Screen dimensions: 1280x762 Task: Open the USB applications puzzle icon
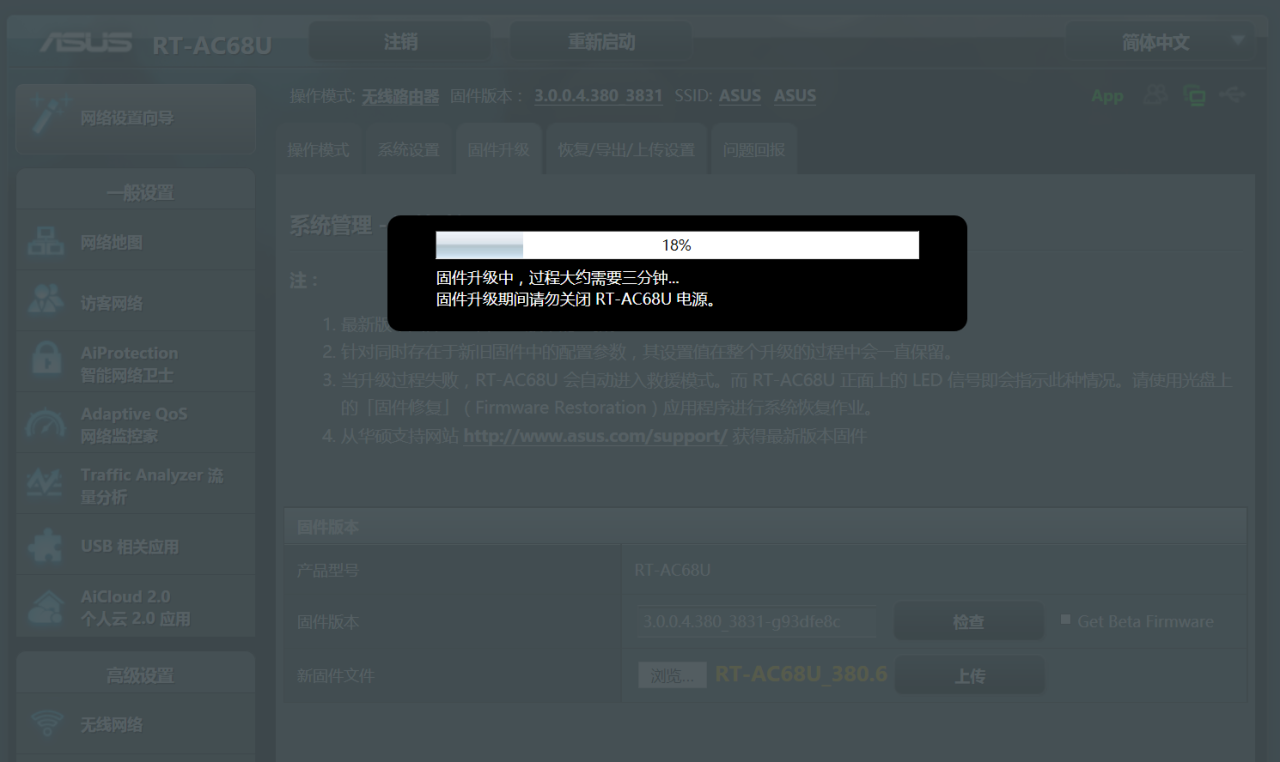(x=46, y=546)
